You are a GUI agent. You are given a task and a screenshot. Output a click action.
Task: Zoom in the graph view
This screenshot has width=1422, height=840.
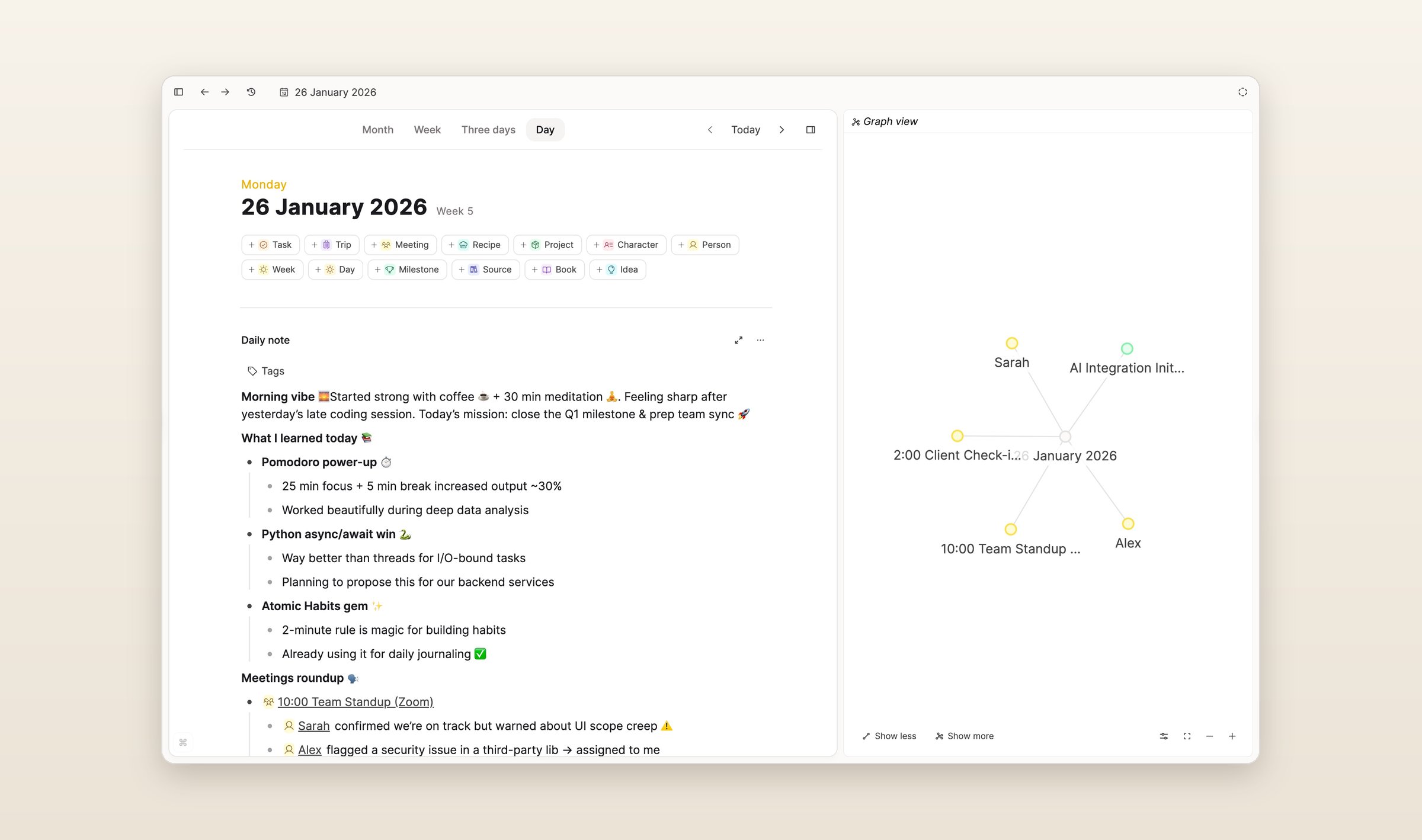[x=1232, y=736]
